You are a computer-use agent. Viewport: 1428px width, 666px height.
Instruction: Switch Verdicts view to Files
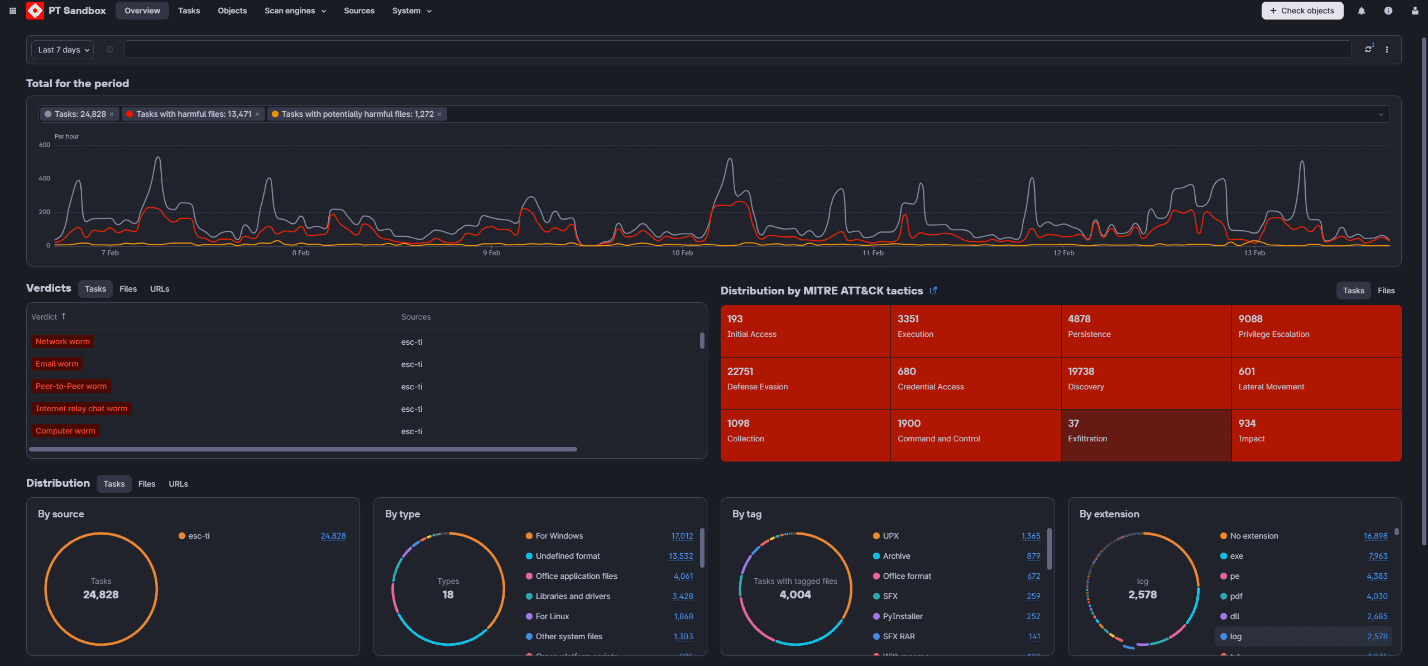128,289
